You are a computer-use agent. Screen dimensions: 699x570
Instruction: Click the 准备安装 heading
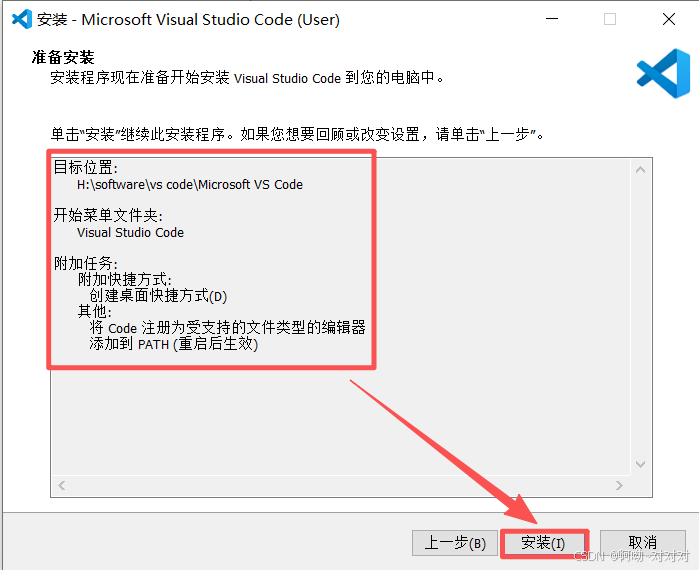tap(63, 57)
